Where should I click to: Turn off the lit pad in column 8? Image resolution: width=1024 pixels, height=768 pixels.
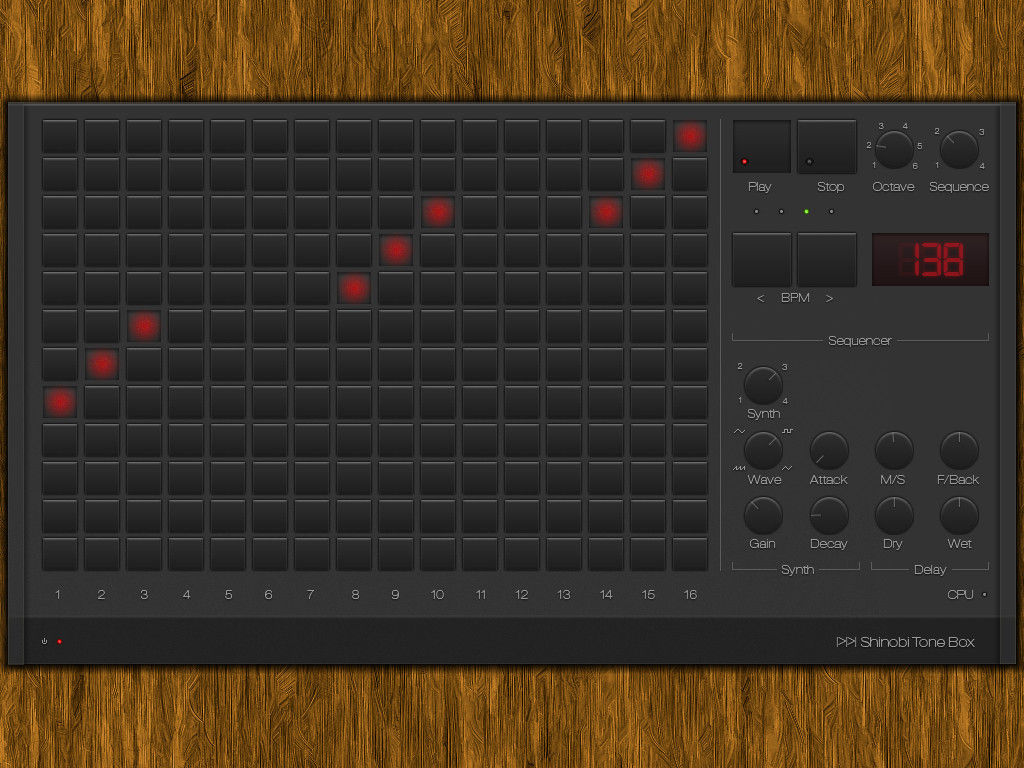point(354,288)
